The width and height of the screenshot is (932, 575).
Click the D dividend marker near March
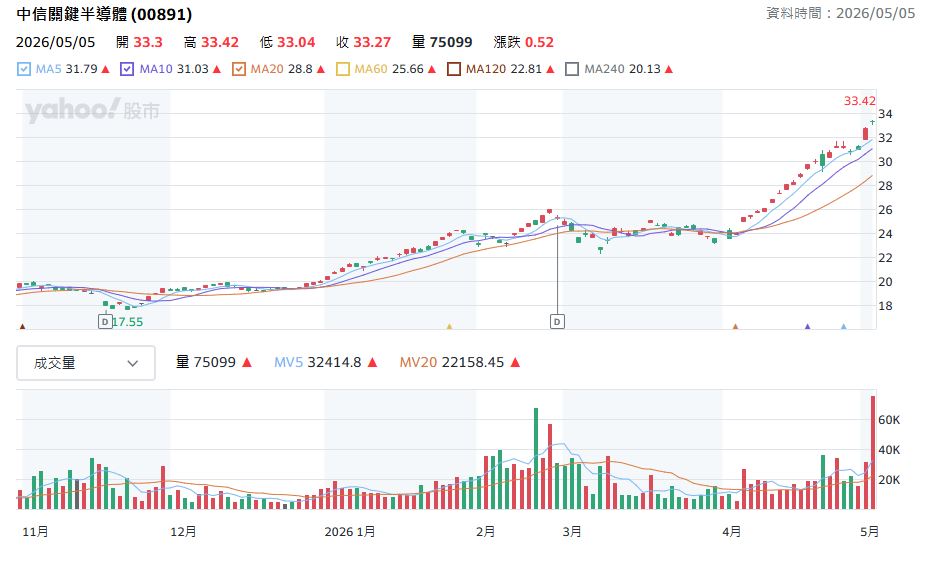pos(557,322)
